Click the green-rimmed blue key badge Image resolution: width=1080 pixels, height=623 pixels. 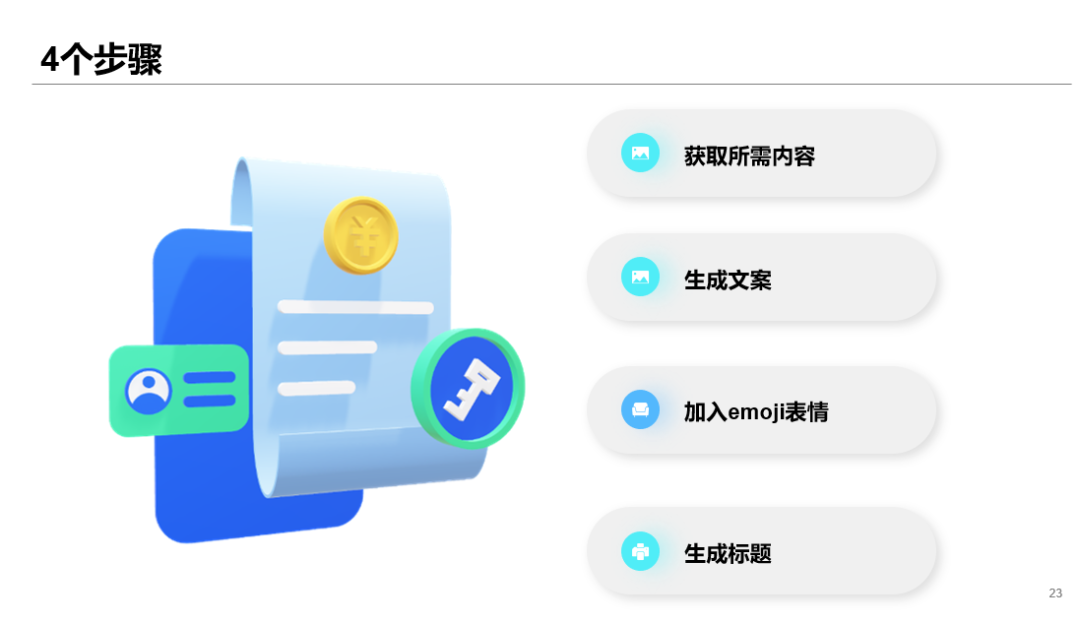468,389
